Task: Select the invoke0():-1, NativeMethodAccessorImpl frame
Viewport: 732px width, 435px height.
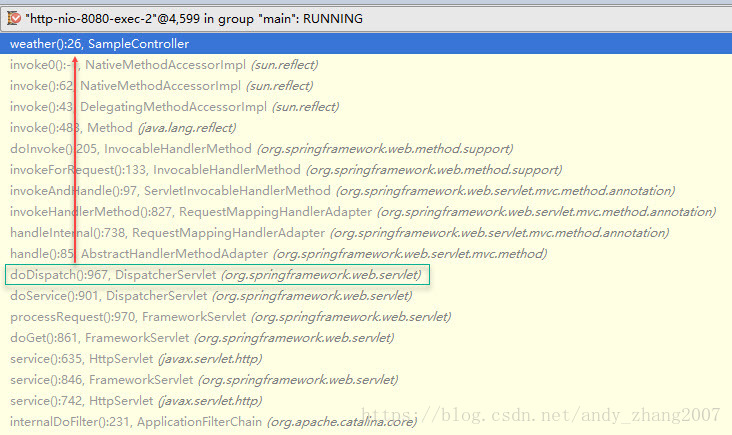Action: (366, 65)
